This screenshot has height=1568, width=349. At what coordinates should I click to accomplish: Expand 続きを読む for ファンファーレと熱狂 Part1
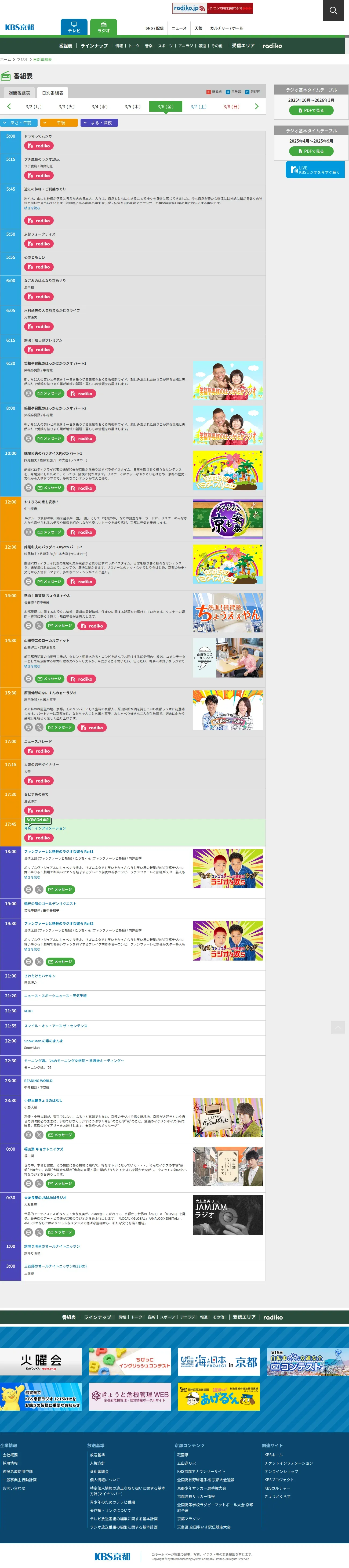[32, 877]
